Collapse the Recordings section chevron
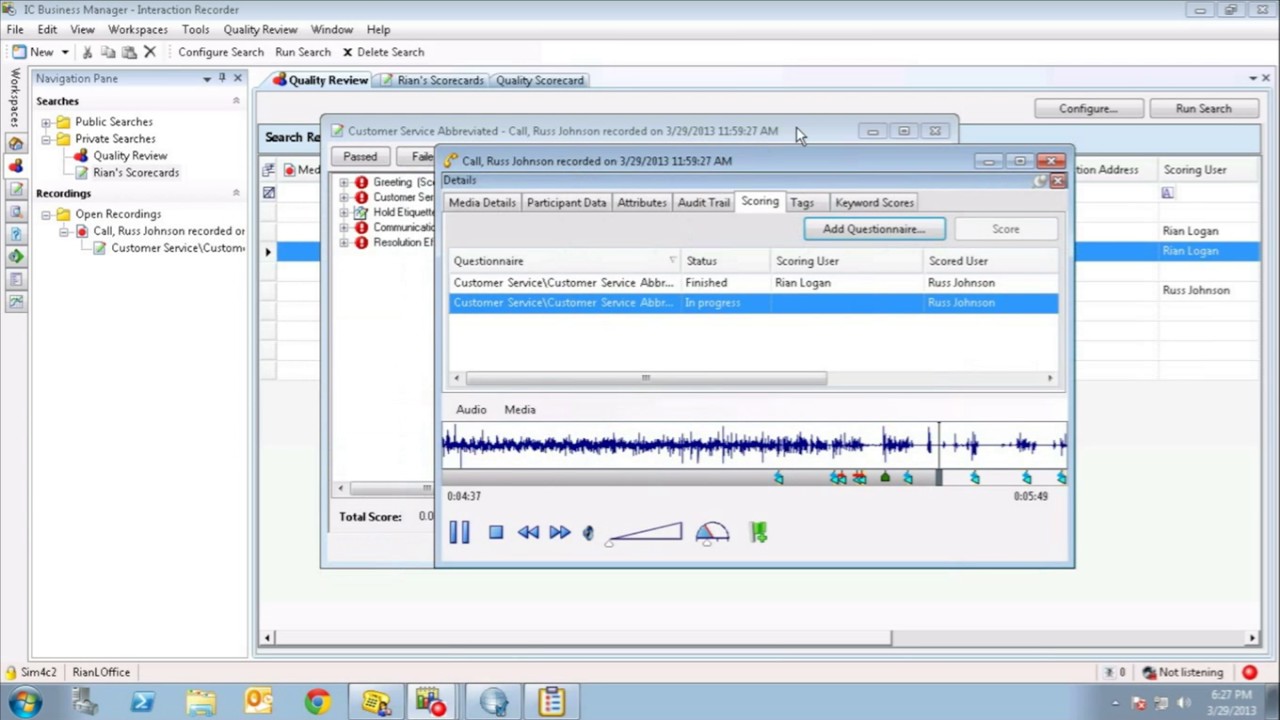Viewport: 1280px width, 720px height. (236, 193)
